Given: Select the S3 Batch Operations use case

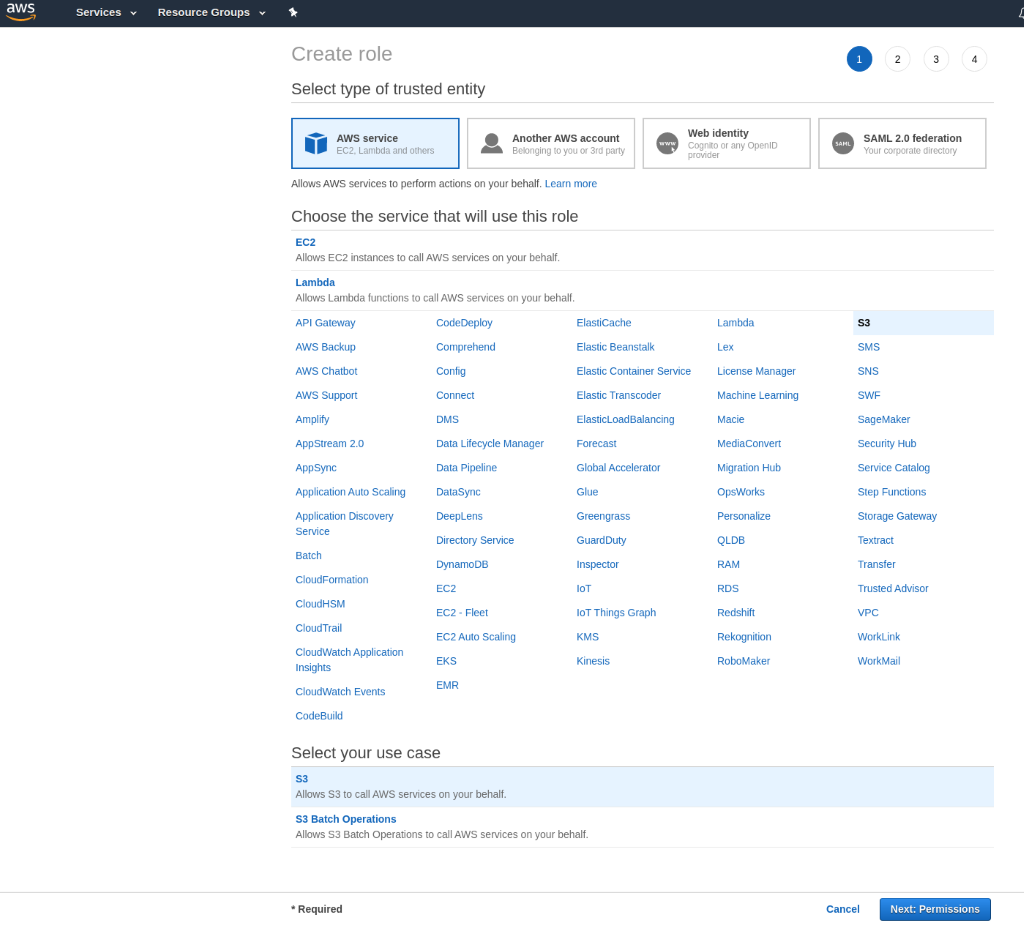Looking at the screenshot, I should pos(345,819).
